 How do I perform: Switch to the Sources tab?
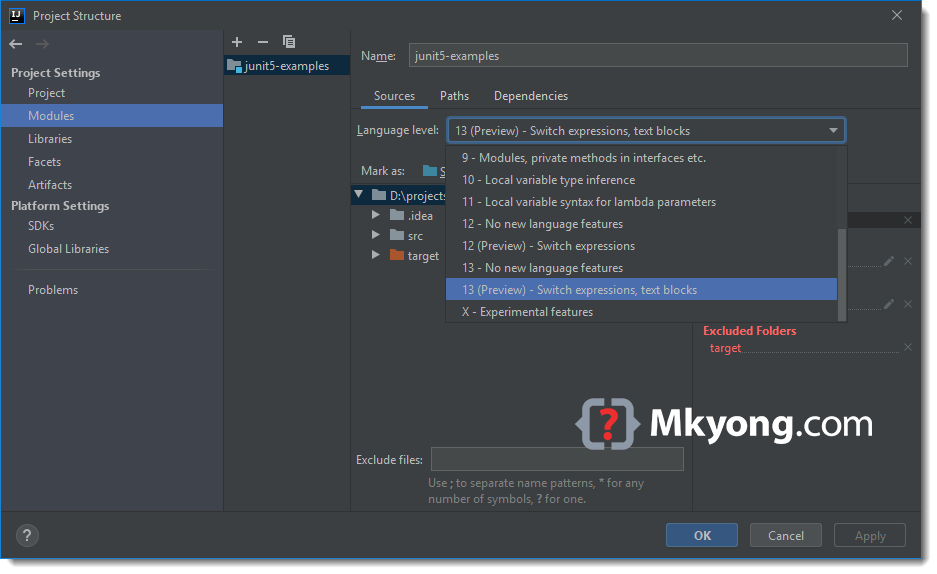[x=394, y=96]
